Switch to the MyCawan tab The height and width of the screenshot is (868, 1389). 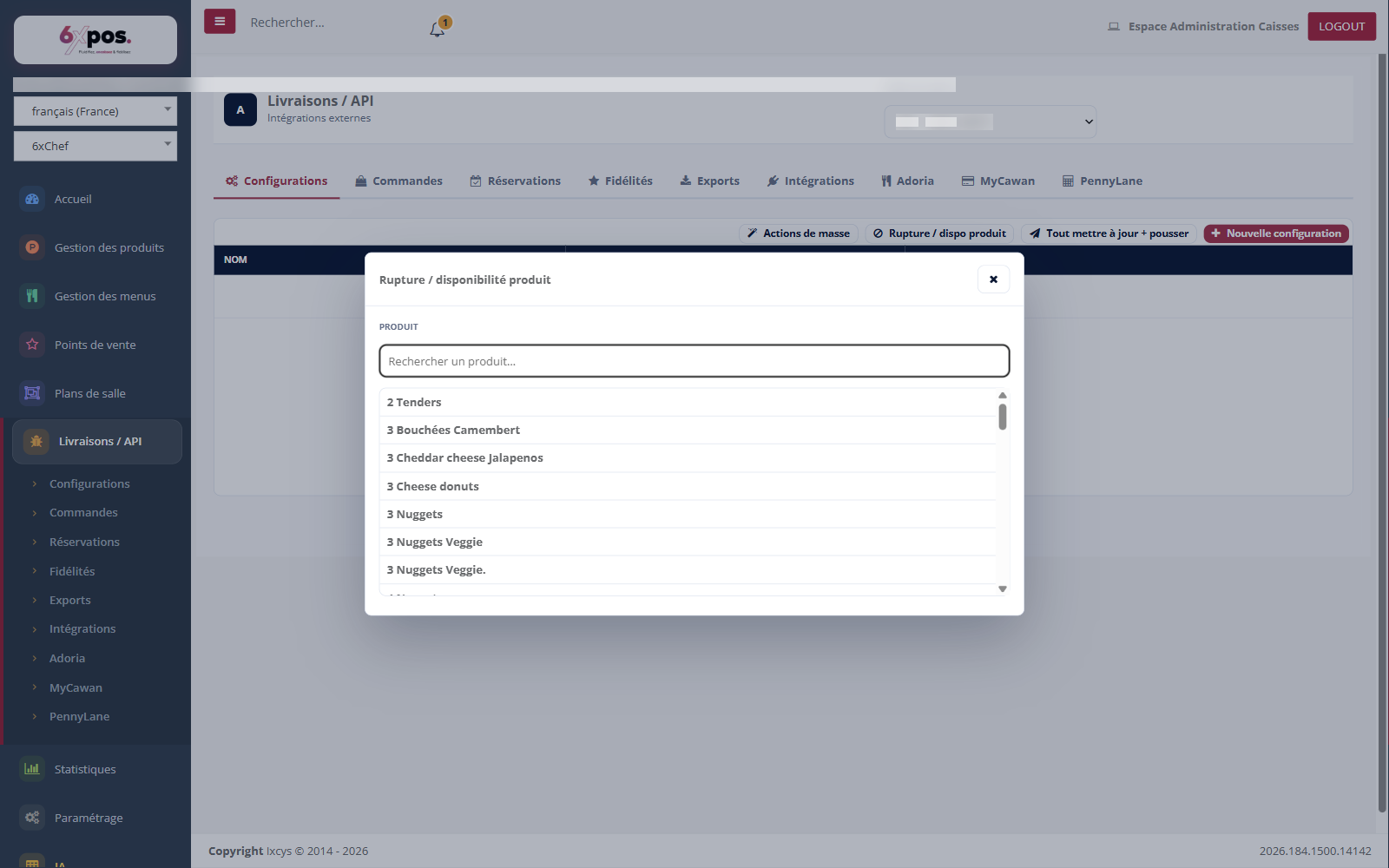pyautogui.click(x=998, y=181)
